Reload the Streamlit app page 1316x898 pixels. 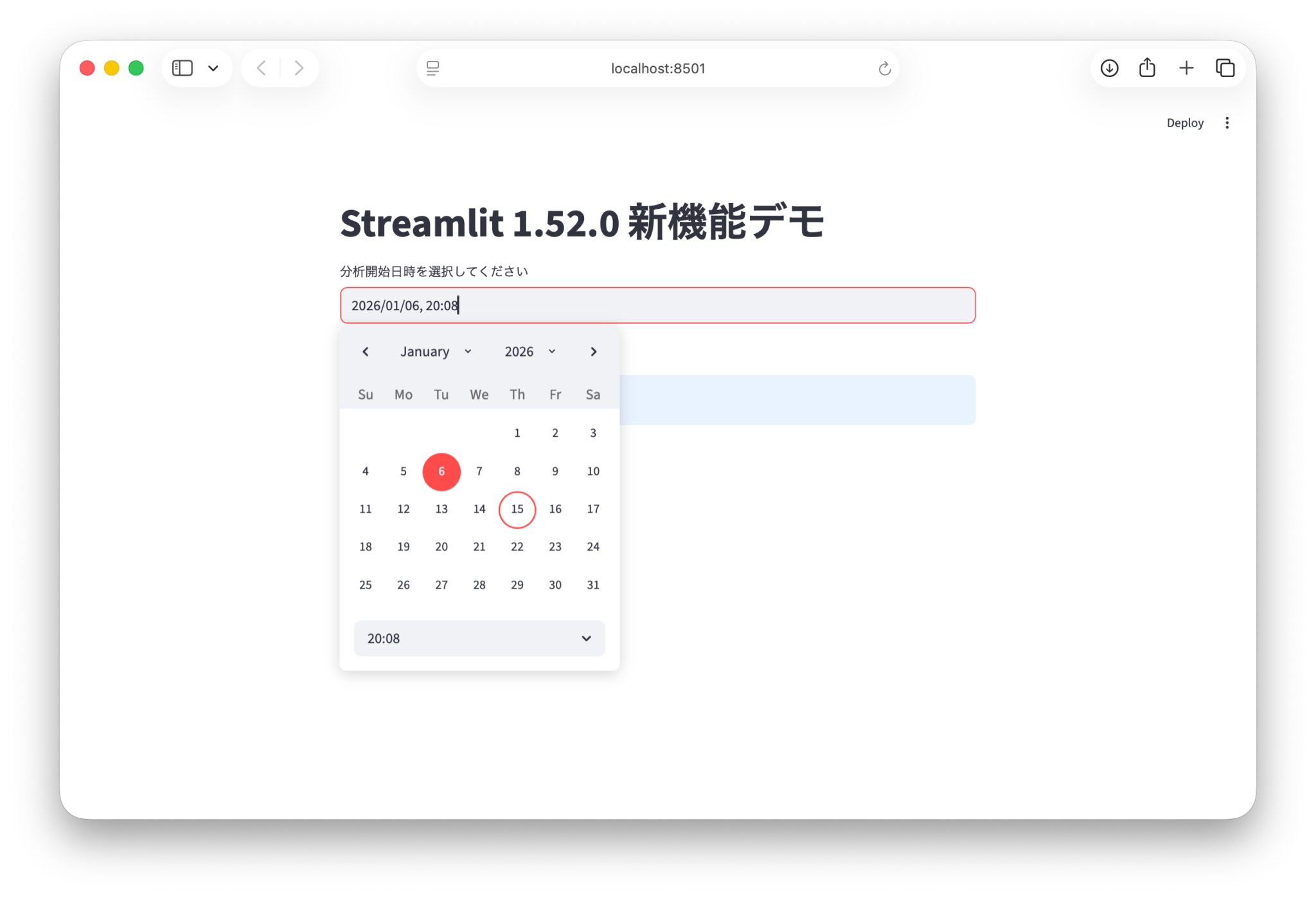(x=884, y=68)
